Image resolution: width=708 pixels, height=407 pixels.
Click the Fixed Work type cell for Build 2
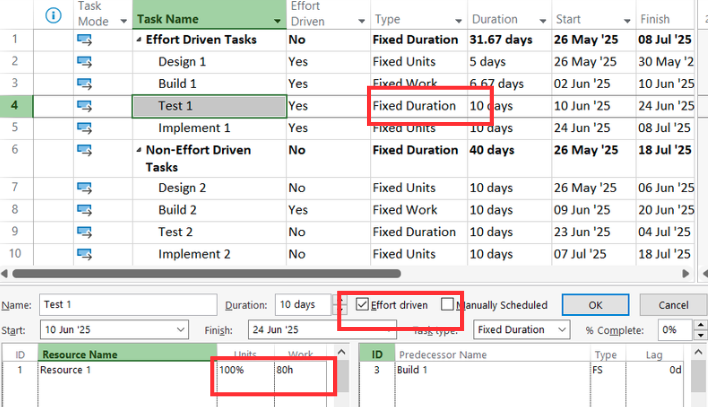(419, 210)
